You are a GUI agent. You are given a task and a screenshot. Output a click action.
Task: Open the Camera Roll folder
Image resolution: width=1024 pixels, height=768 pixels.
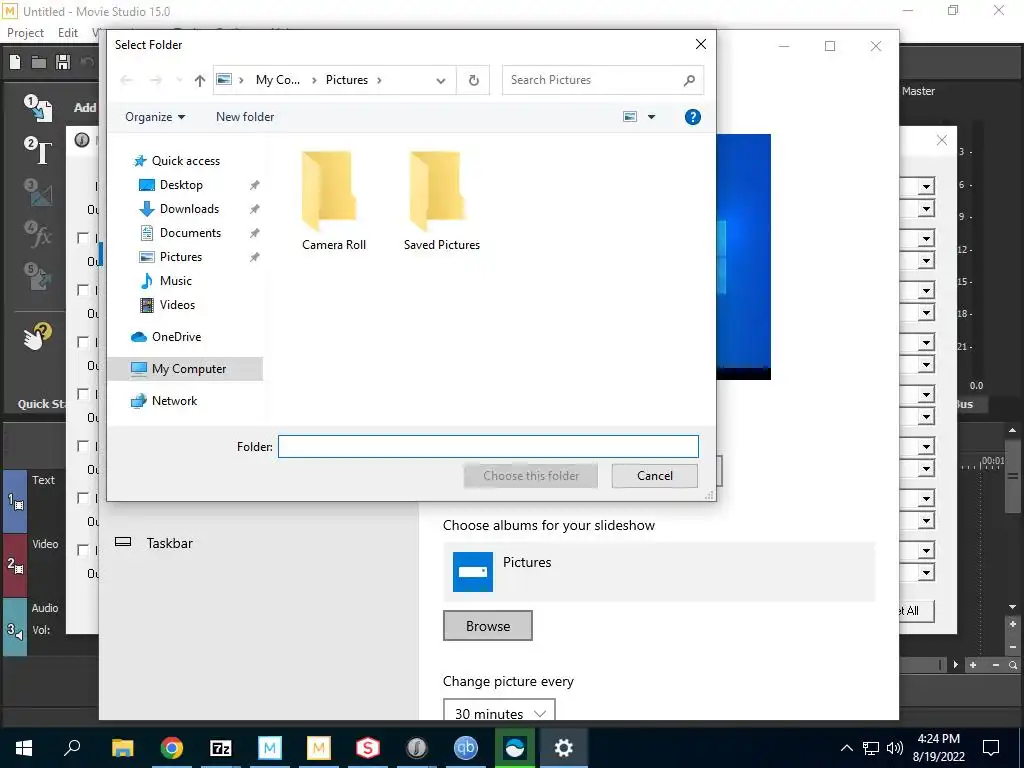tap(333, 200)
